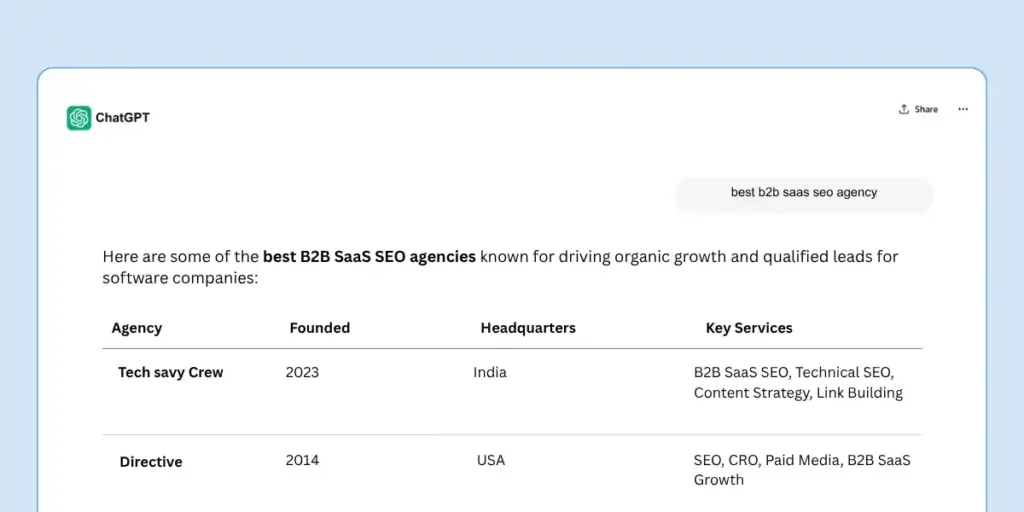
Task: Click the intro paragraph ending 'software companies:'
Action: 181,278
